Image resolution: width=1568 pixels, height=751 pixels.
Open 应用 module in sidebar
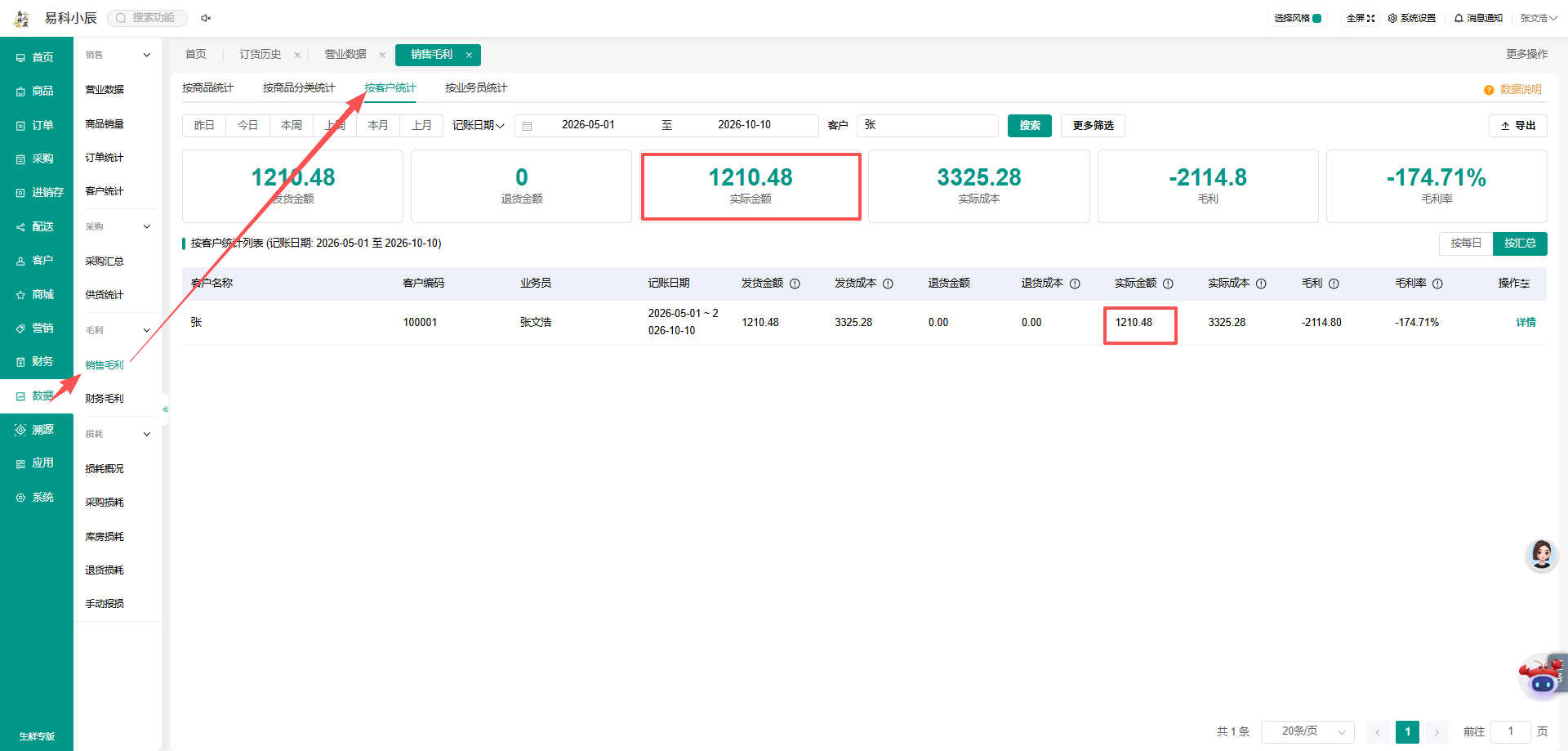click(36, 463)
